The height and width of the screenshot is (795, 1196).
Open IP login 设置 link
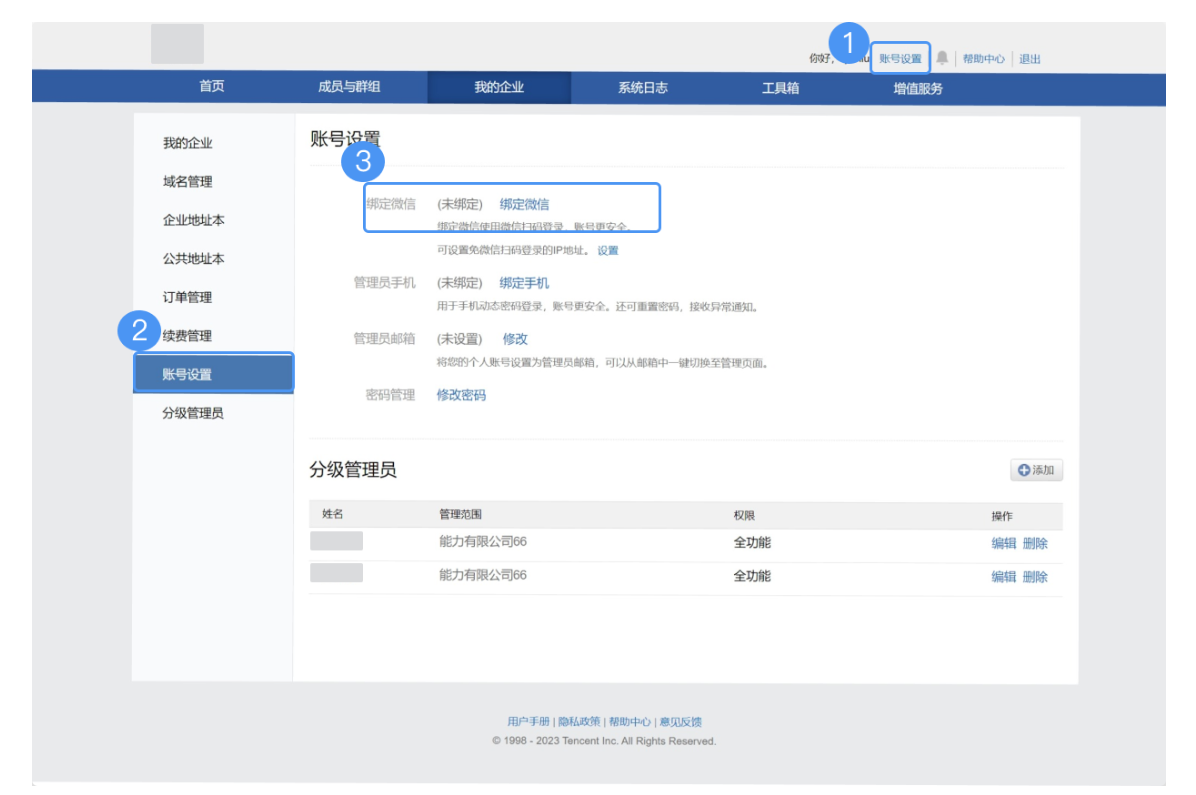608,249
